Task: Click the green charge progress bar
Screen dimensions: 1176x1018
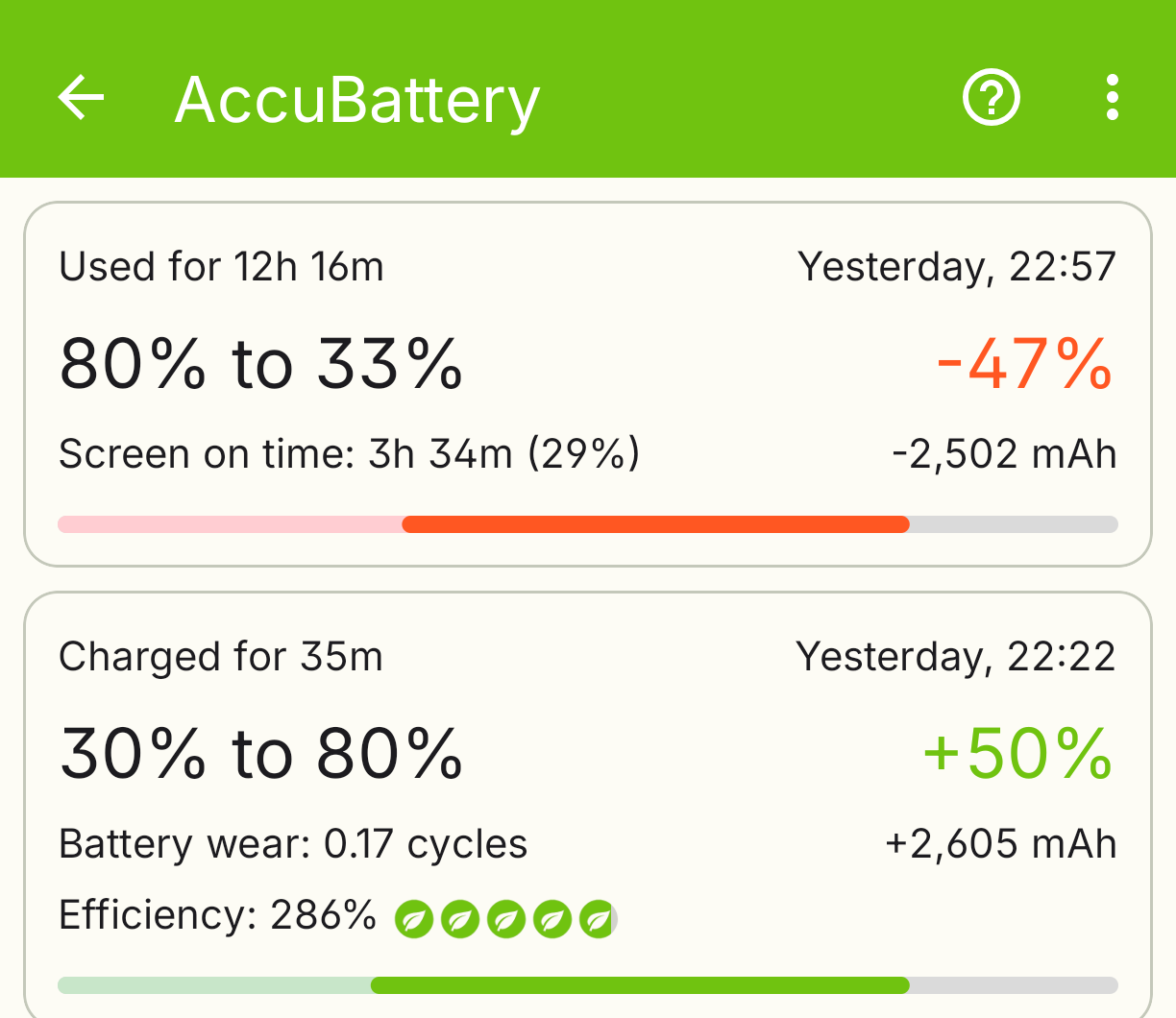Action: click(639, 985)
